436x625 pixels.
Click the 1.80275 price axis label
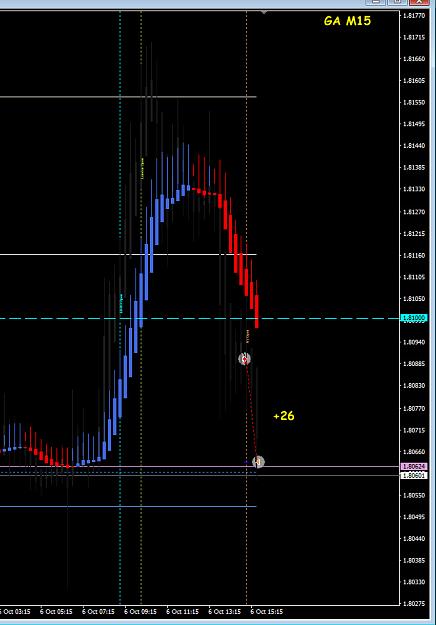pos(414,603)
